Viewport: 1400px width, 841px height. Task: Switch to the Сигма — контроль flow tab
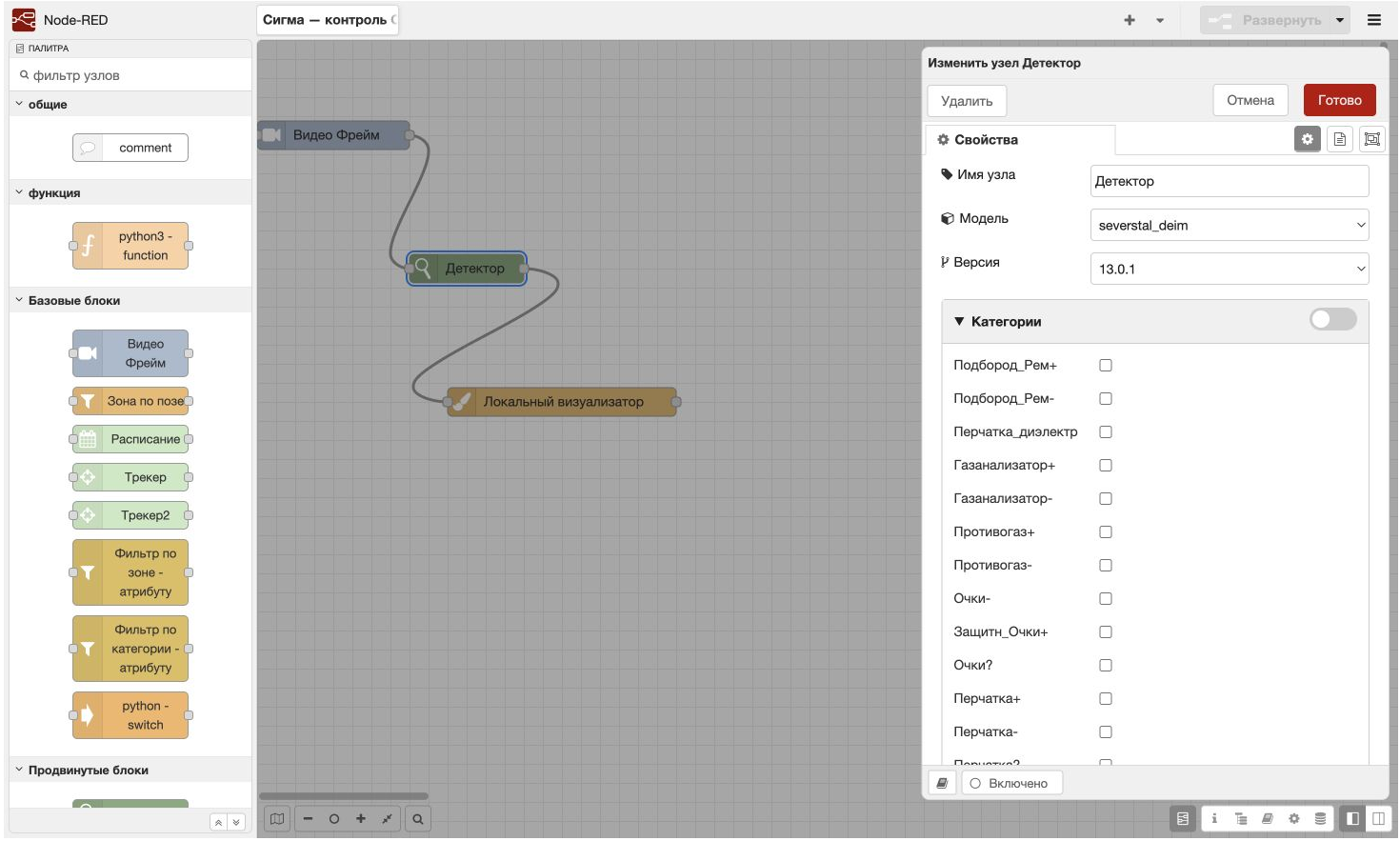coord(328,20)
